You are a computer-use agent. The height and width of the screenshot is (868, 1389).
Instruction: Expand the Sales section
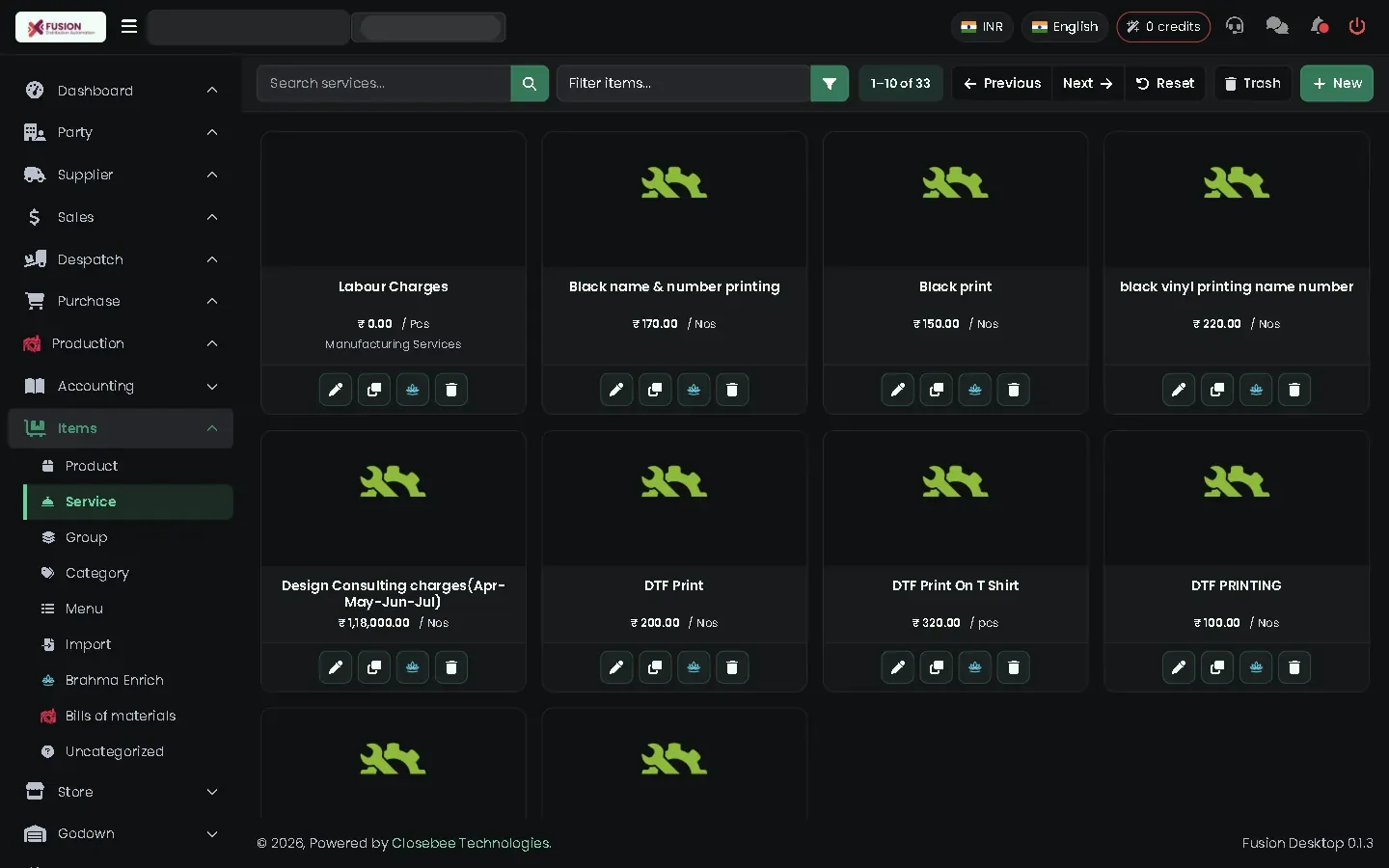click(121, 217)
